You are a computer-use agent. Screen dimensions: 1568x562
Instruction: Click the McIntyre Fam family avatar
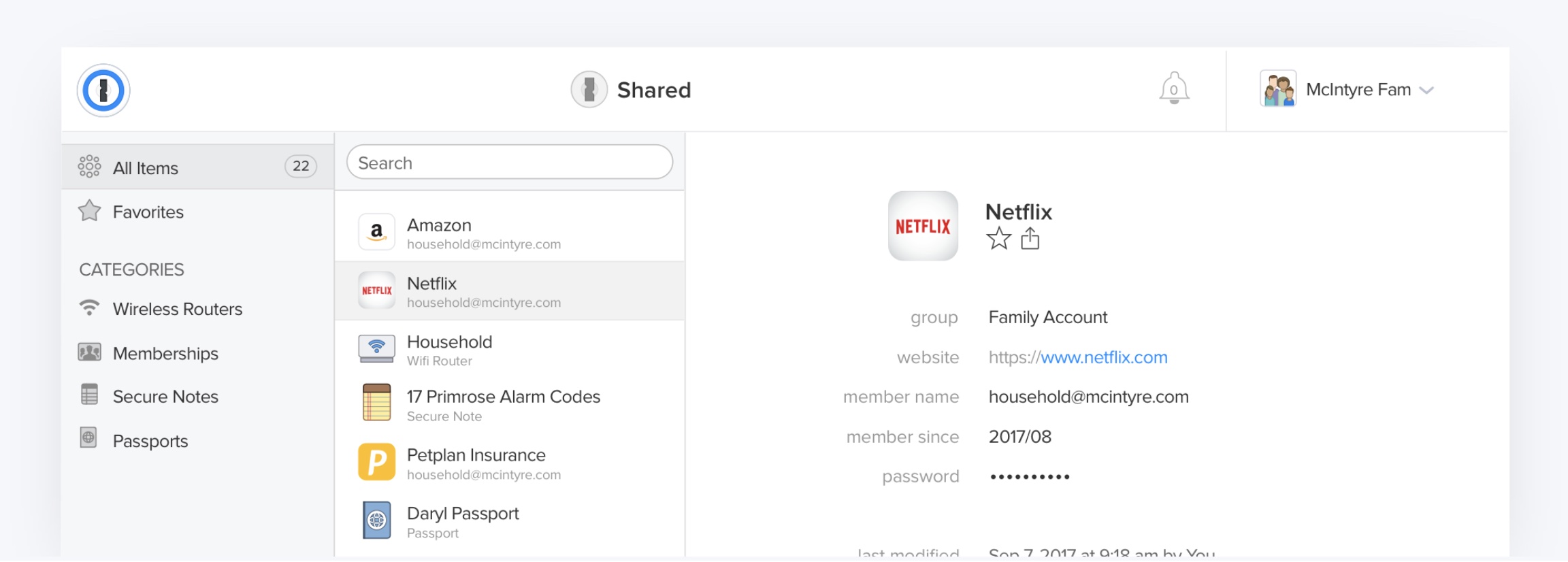click(1278, 89)
